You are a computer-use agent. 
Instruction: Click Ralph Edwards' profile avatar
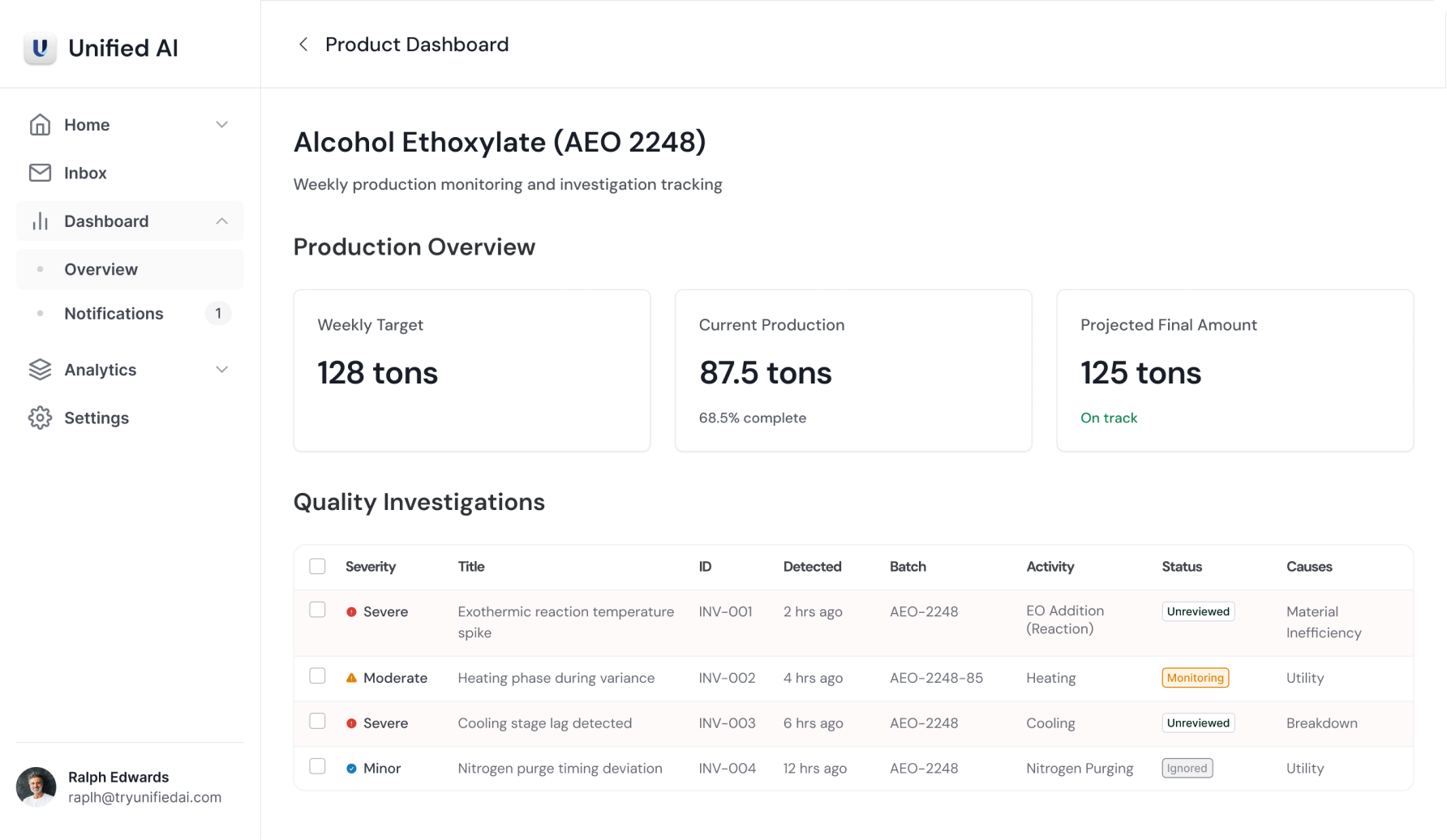click(37, 786)
